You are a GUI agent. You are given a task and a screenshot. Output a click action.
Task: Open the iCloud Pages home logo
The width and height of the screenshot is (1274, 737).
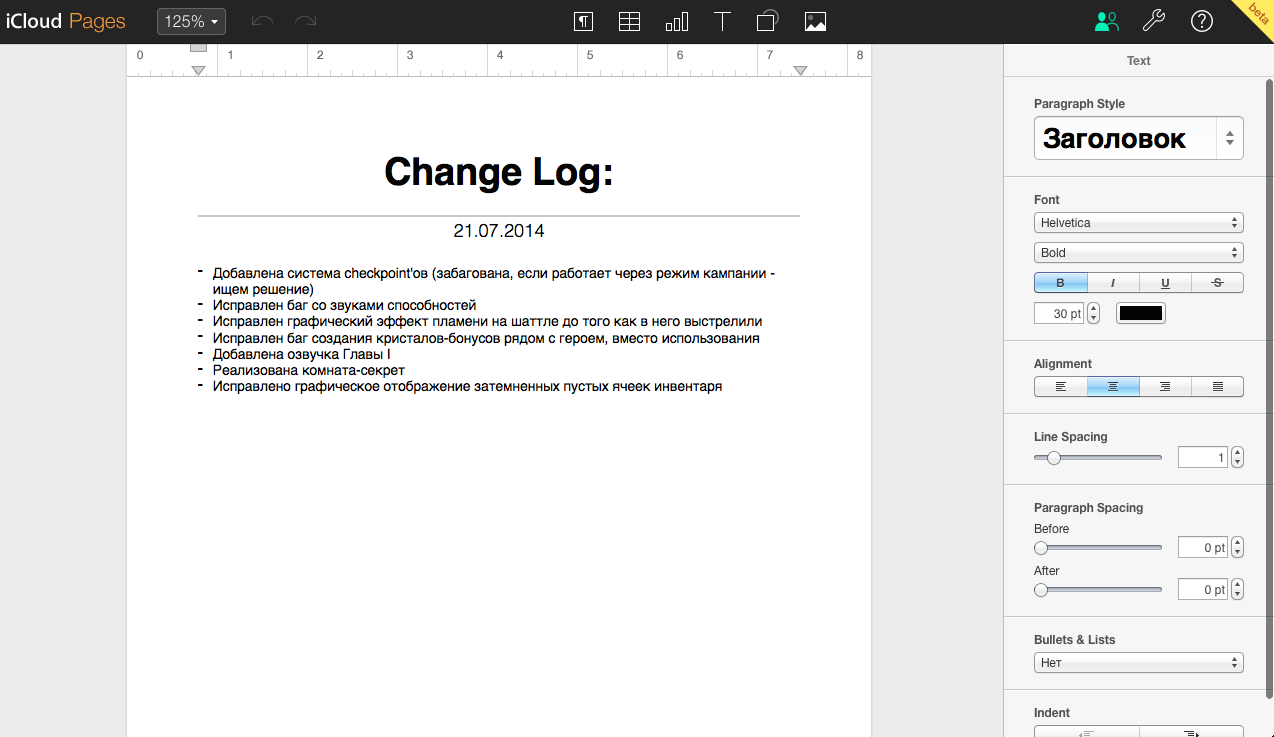[65, 21]
